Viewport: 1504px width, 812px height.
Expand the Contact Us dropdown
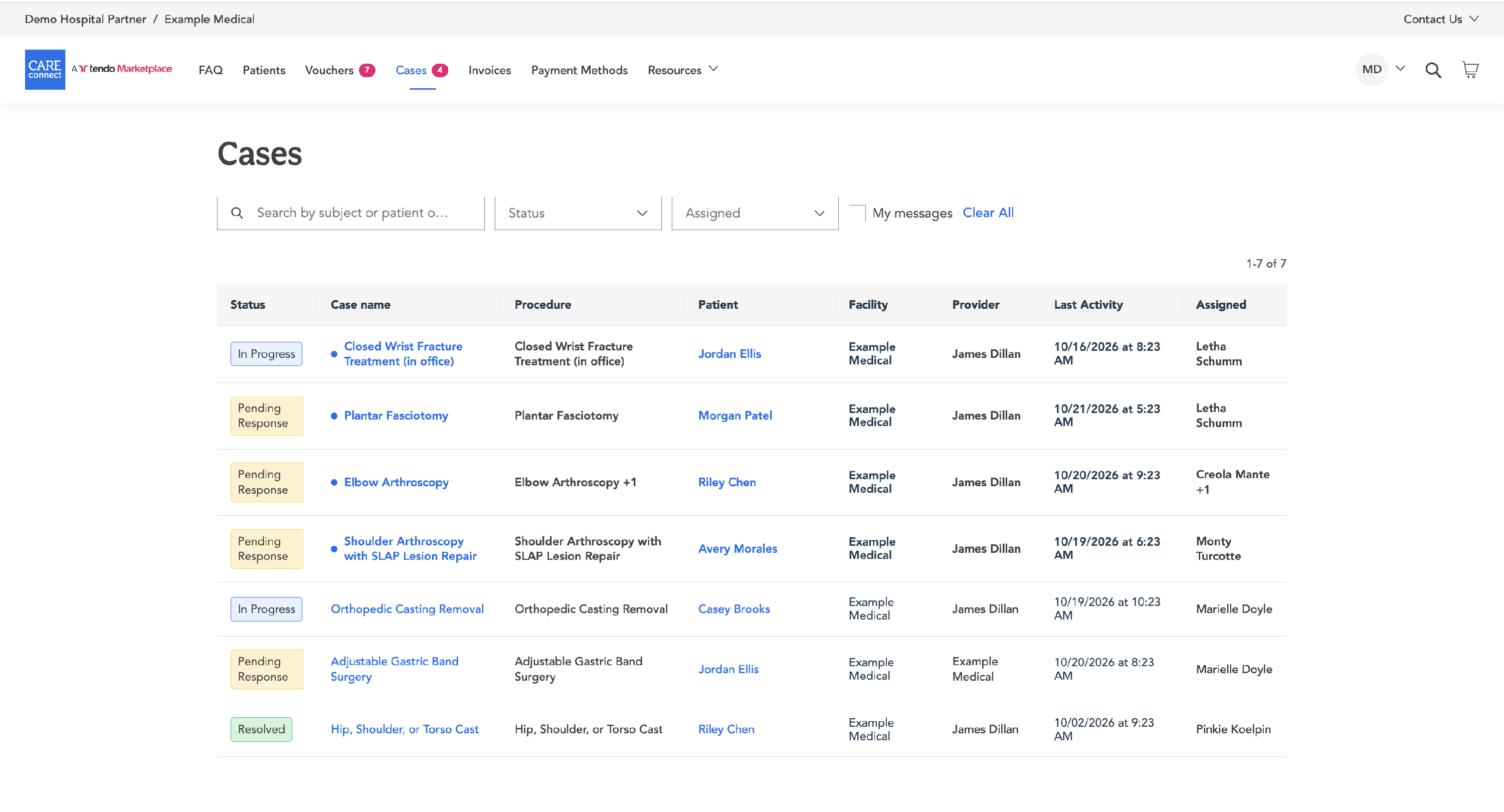click(1440, 19)
